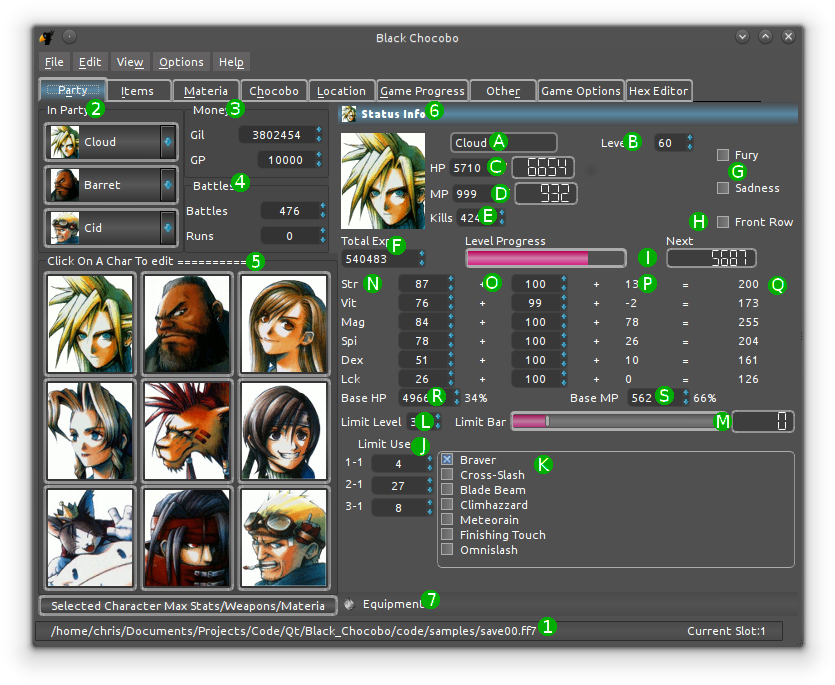Select Barret's portrait in character grid

tap(187, 324)
